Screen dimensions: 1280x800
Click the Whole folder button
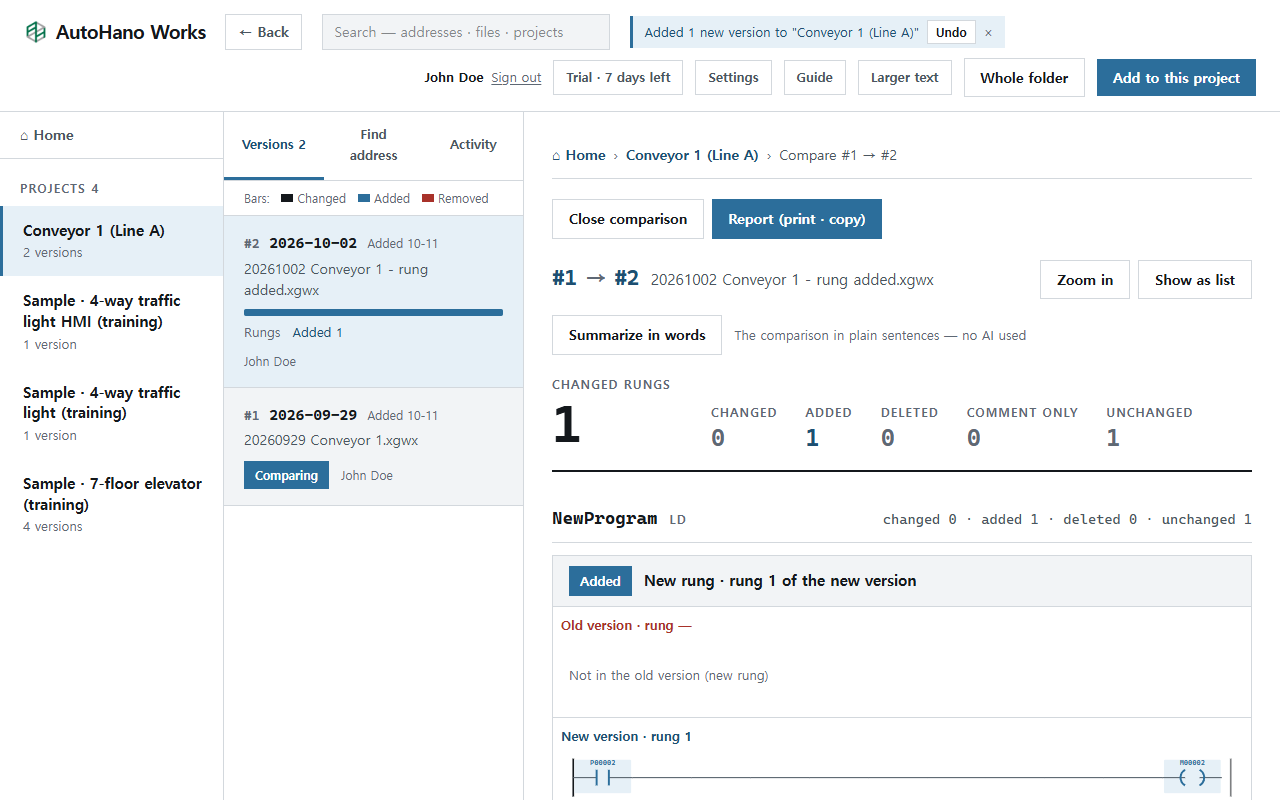(x=1024, y=78)
